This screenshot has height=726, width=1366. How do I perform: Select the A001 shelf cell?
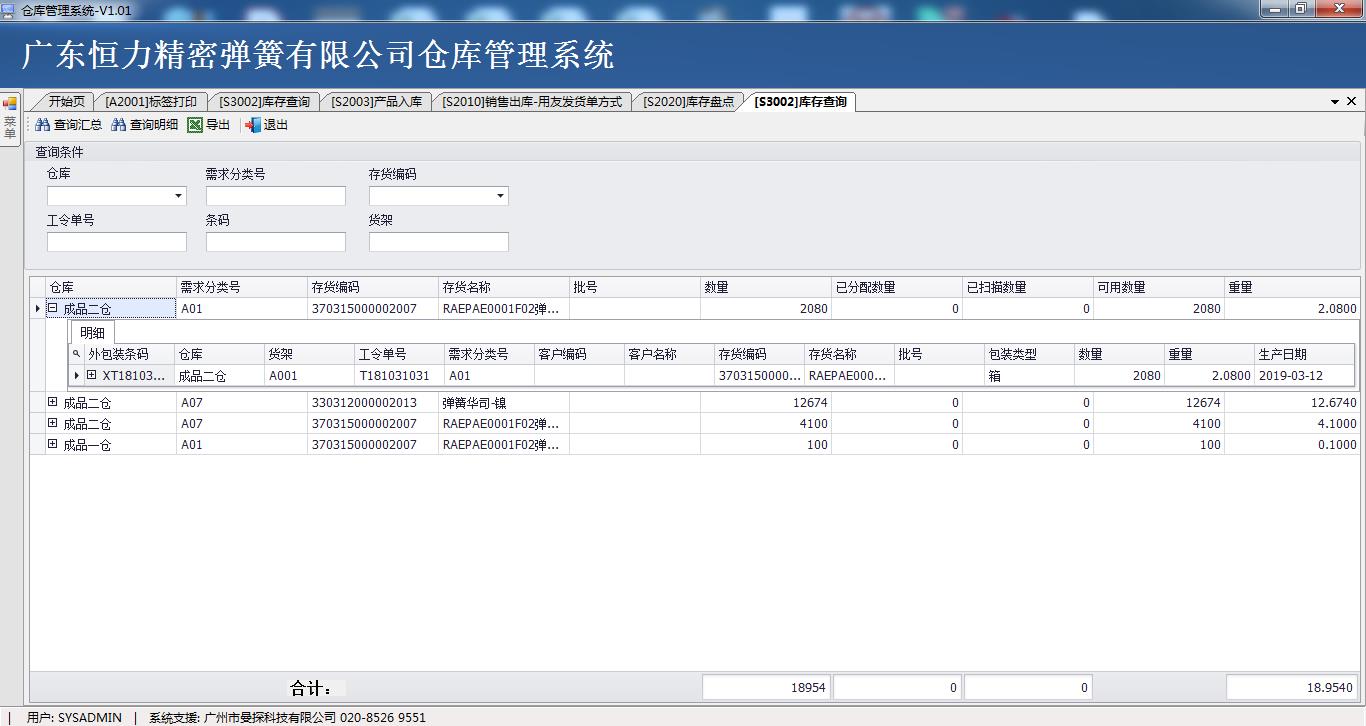click(309, 376)
